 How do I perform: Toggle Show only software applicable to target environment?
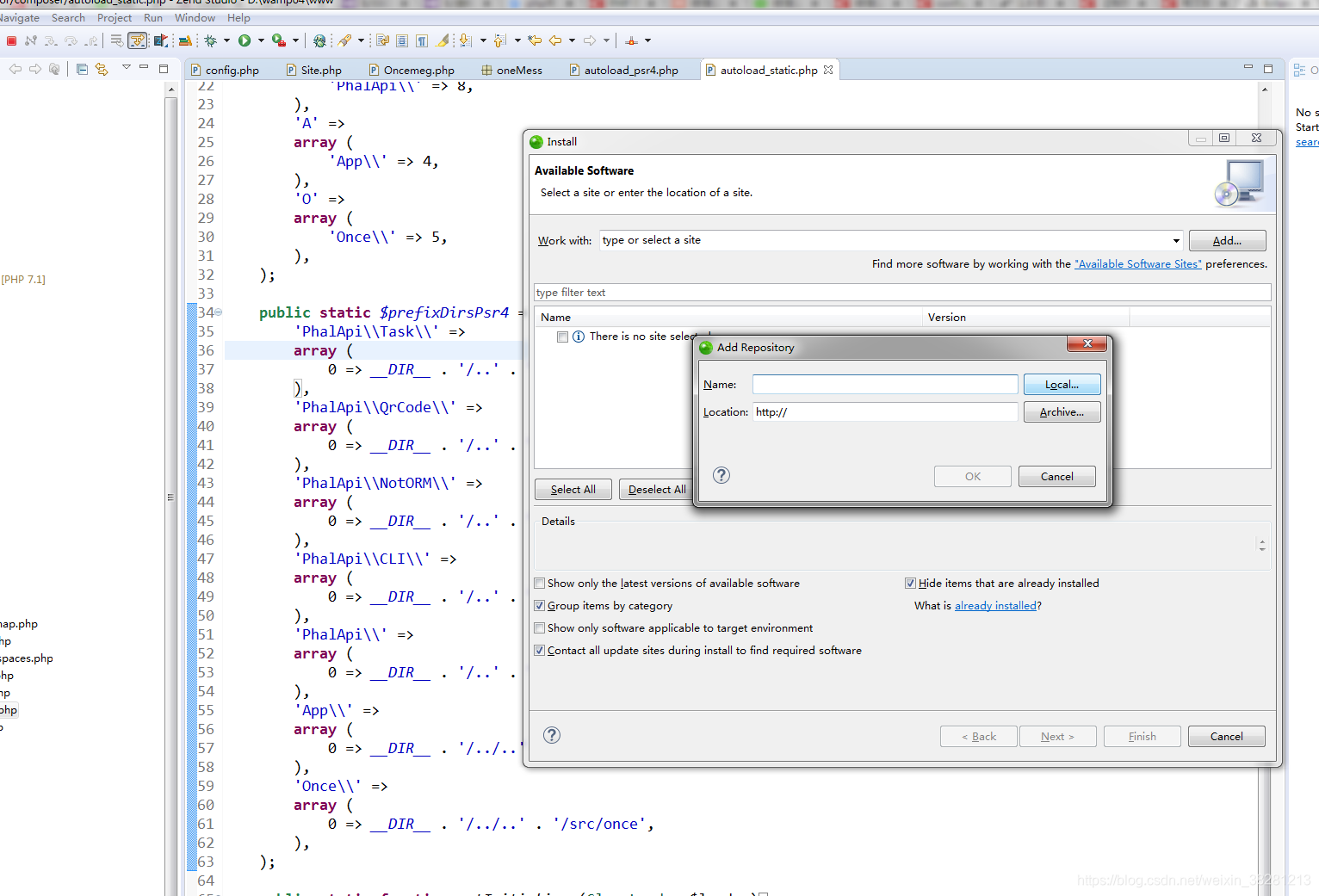click(540, 628)
